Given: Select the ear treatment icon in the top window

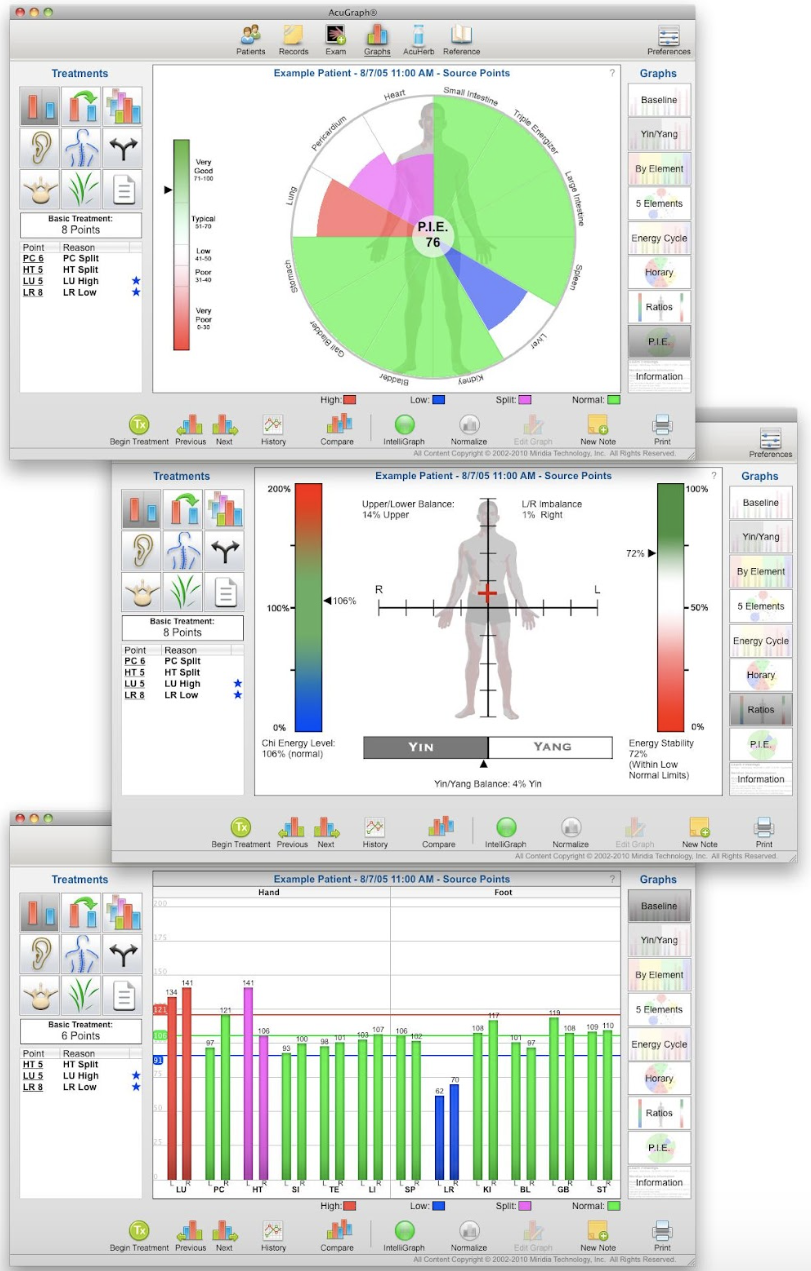Looking at the screenshot, I should 40,147.
